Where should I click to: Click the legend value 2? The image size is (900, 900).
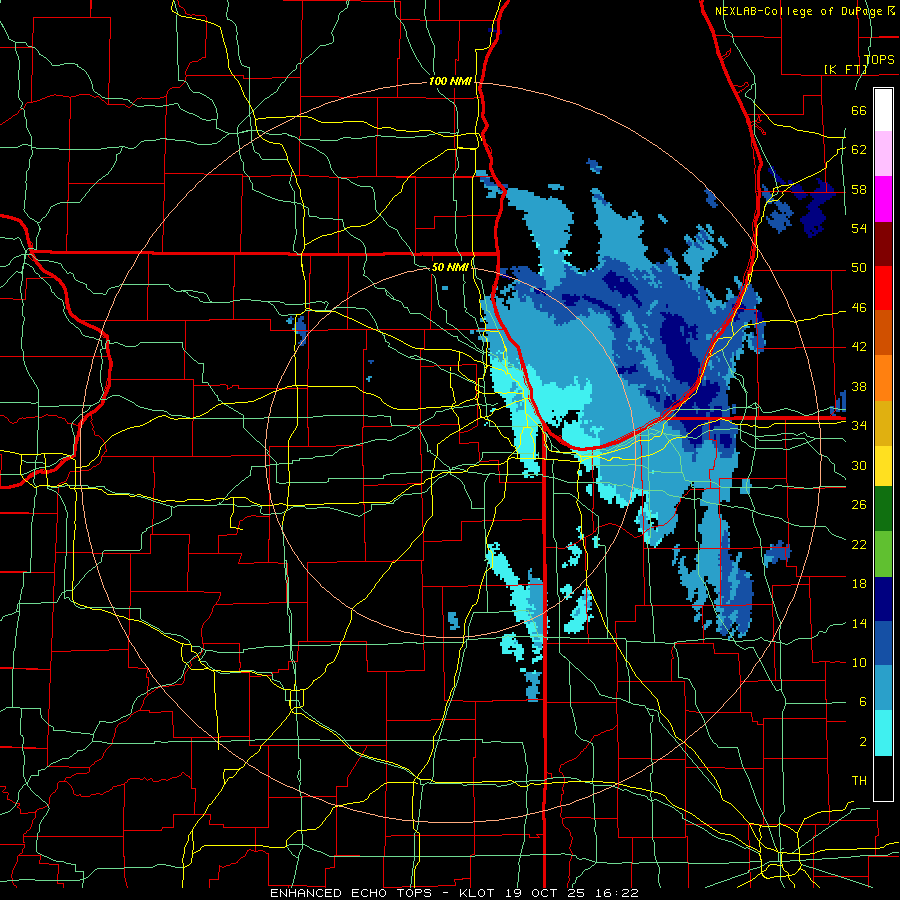click(862, 742)
